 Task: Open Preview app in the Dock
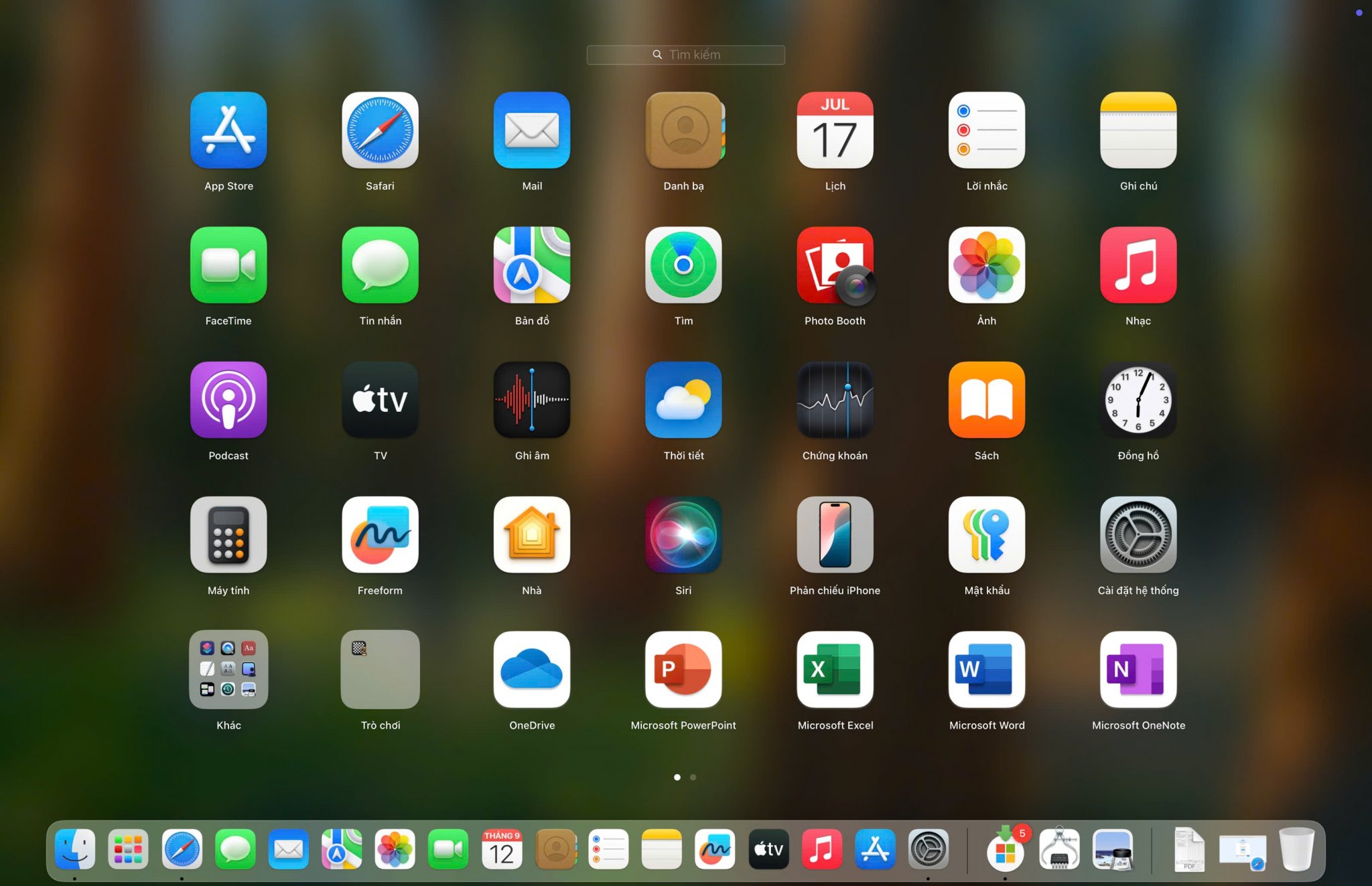click(1113, 849)
